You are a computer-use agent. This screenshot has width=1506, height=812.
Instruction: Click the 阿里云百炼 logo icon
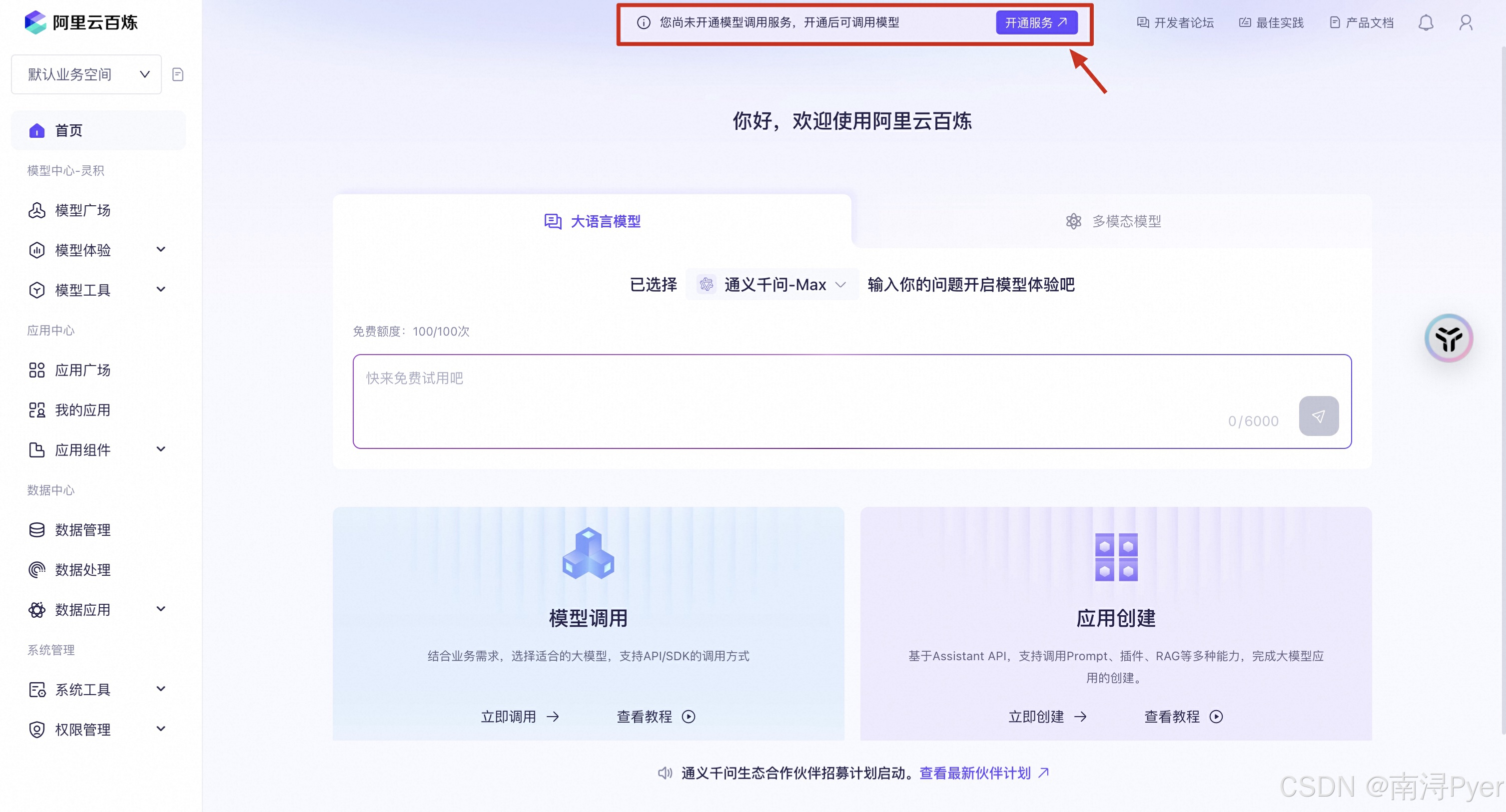(x=35, y=22)
